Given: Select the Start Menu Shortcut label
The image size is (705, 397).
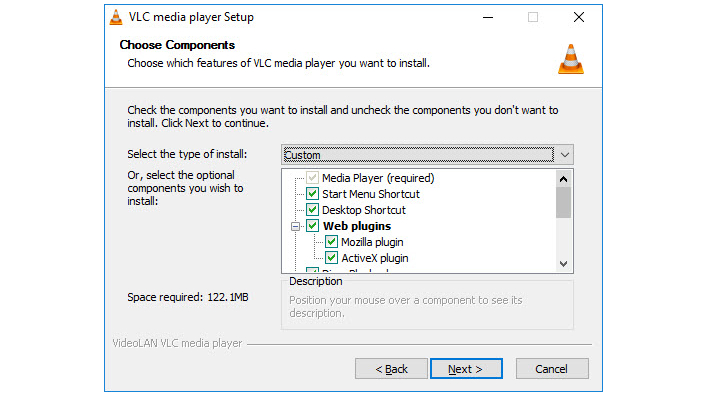Looking at the screenshot, I should [371, 194].
